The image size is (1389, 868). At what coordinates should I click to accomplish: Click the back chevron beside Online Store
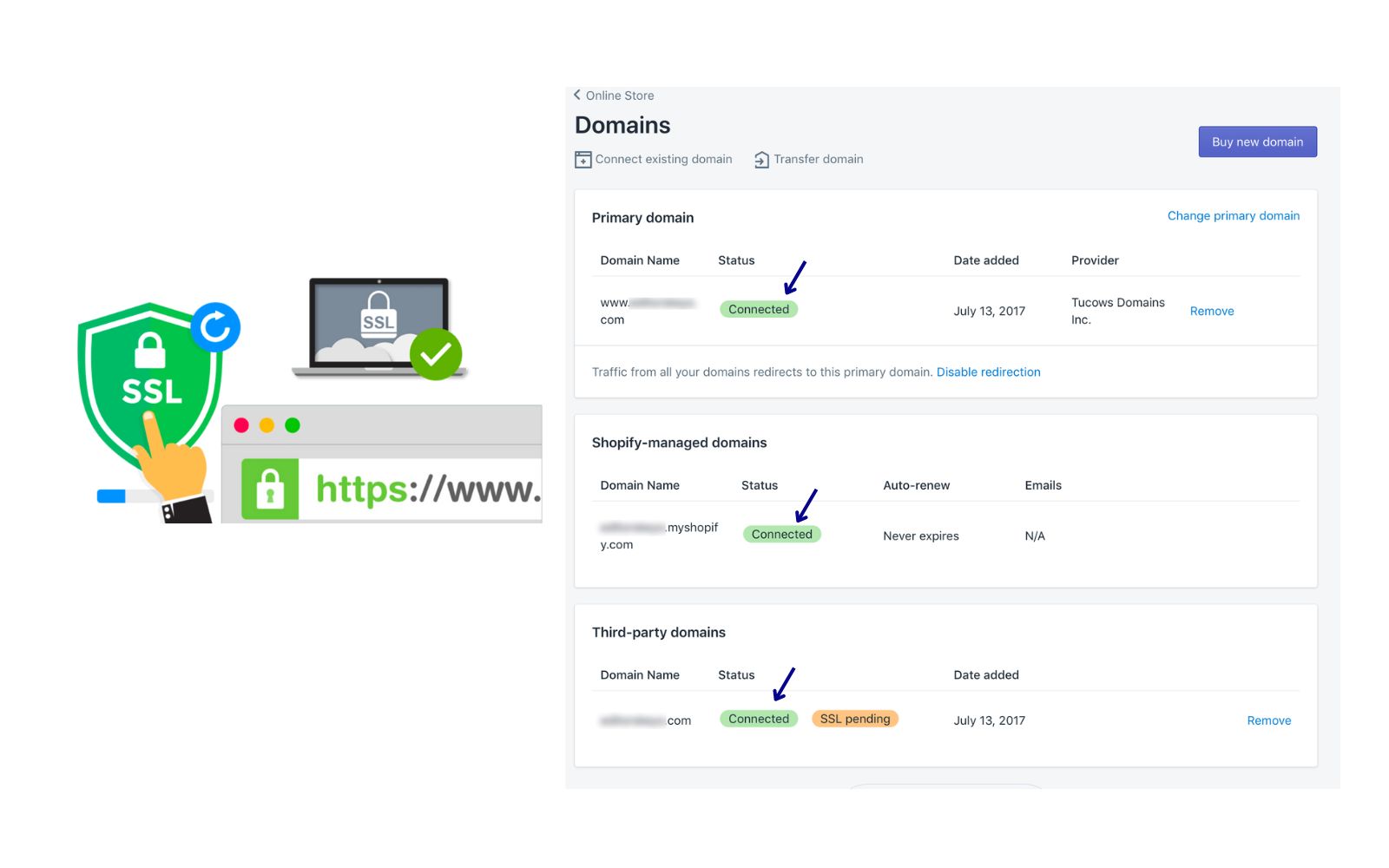[x=576, y=95]
